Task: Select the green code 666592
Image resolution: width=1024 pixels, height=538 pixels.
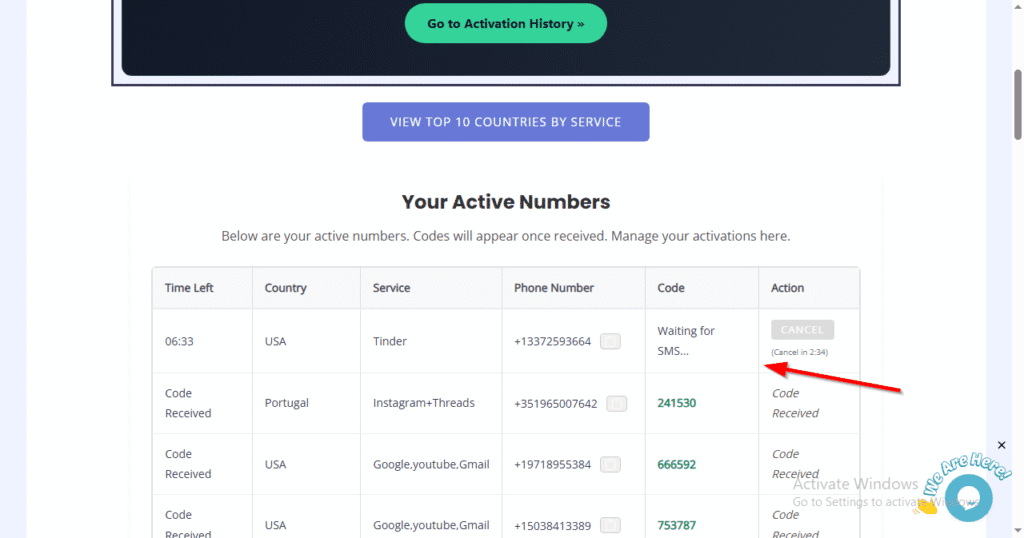Action: 677,464
